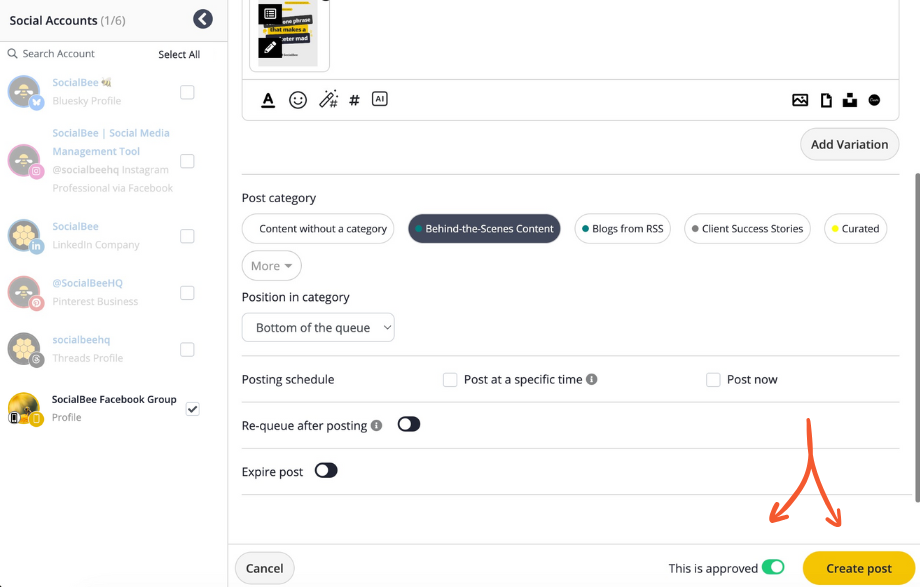This screenshot has width=920, height=587.
Task: Select the Blogs from RSS category
Action: (622, 229)
